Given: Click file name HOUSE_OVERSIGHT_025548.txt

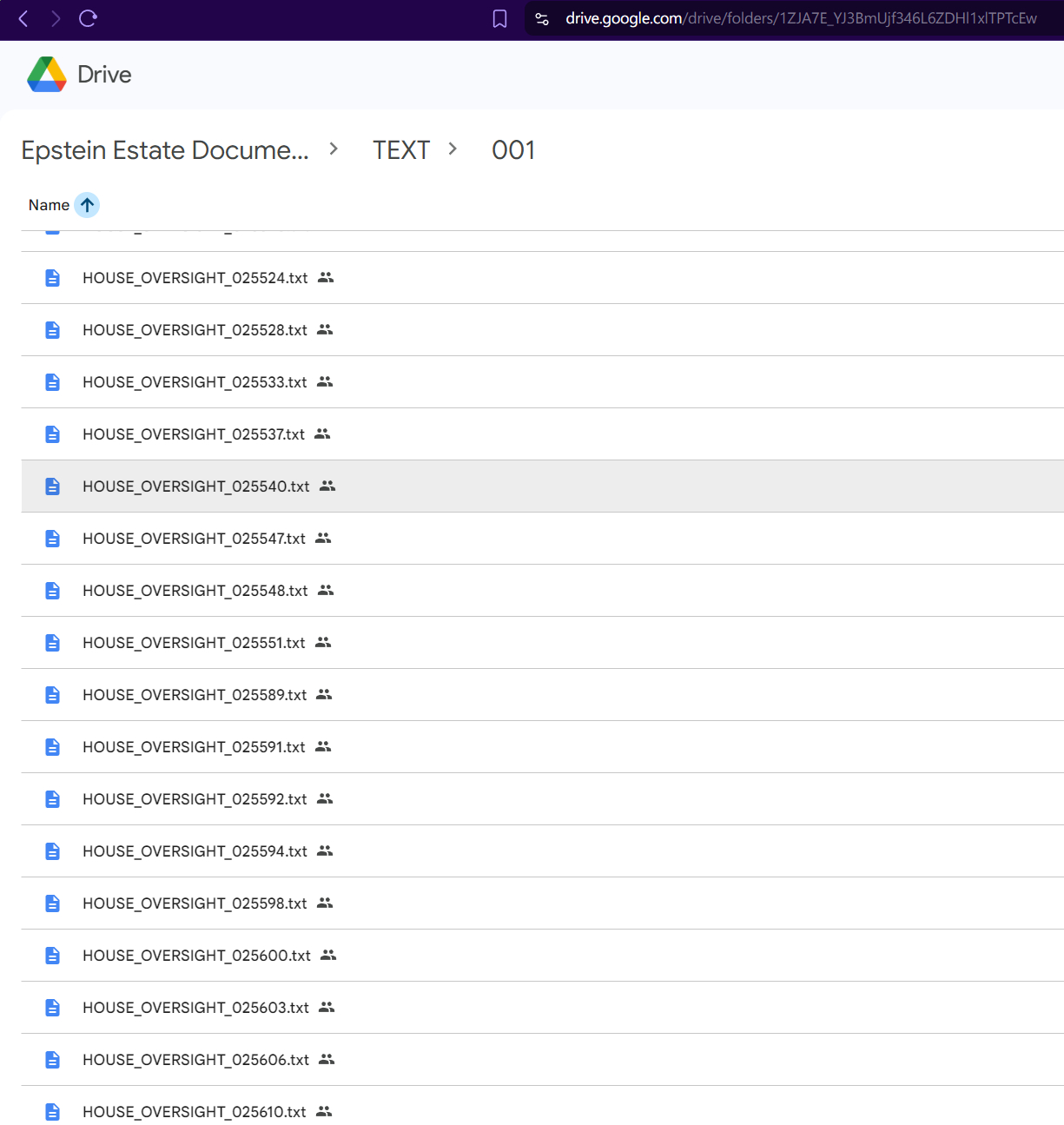Looking at the screenshot, I should [x=195, y=591].
